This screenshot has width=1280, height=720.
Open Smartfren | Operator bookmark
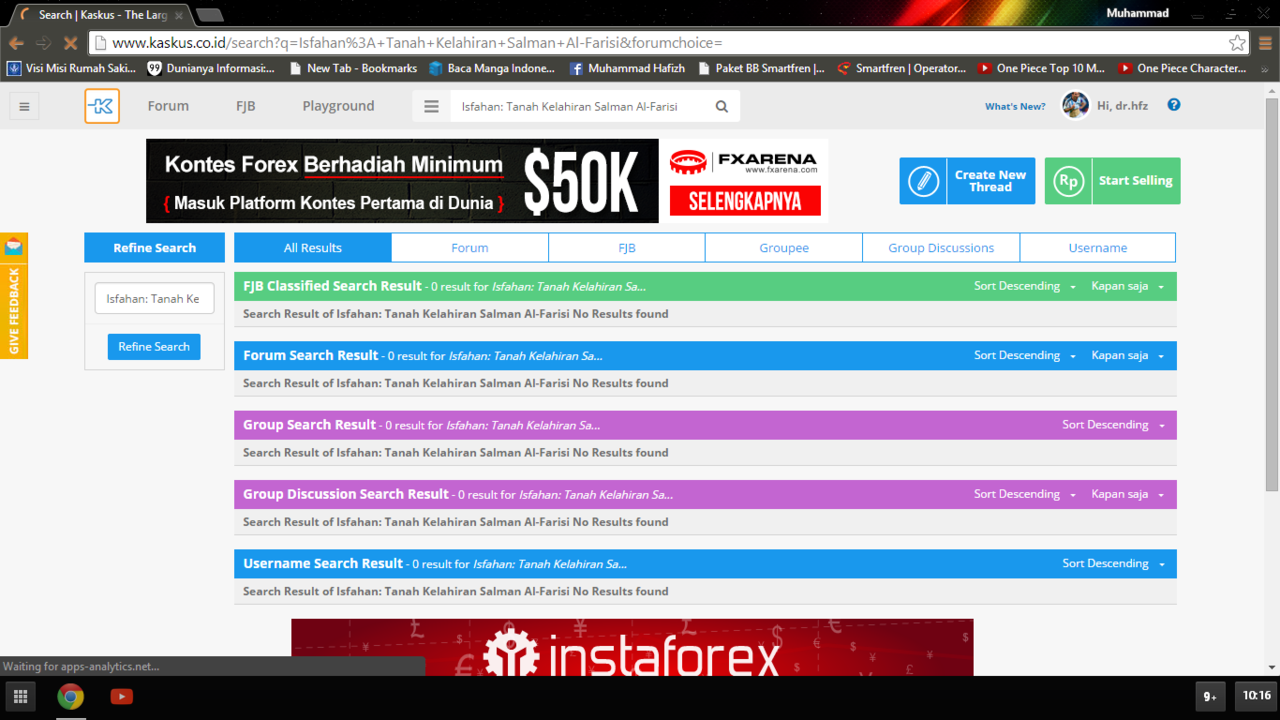(x=903, y=68)
